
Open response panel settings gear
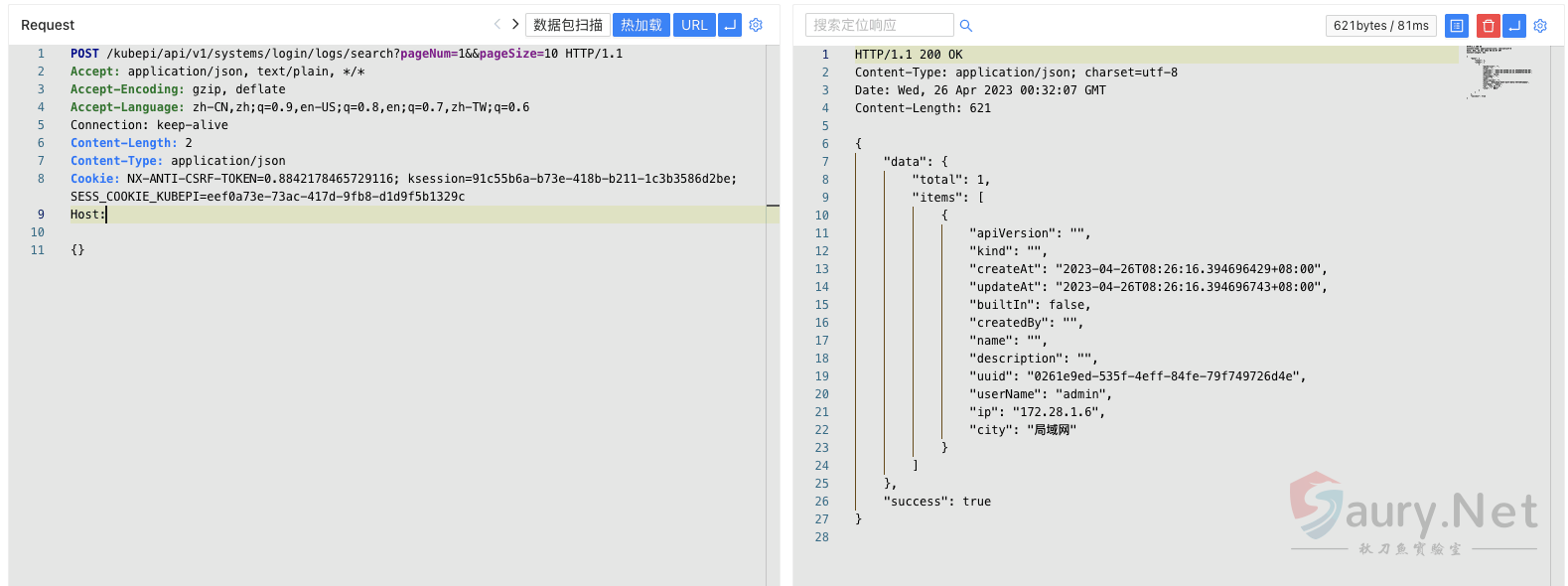1540,26
